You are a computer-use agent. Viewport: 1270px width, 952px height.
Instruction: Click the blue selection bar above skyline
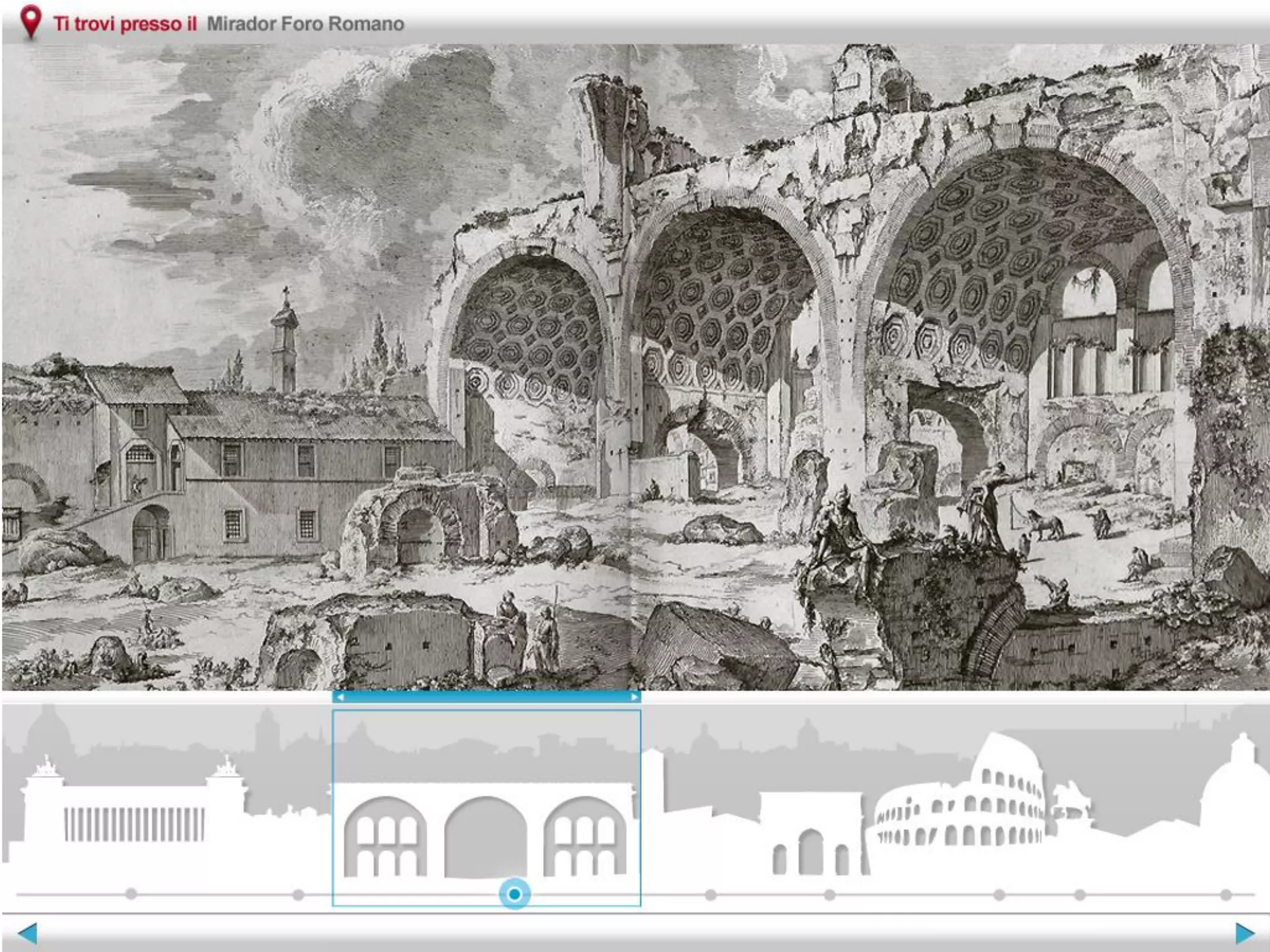pos(486,697)
